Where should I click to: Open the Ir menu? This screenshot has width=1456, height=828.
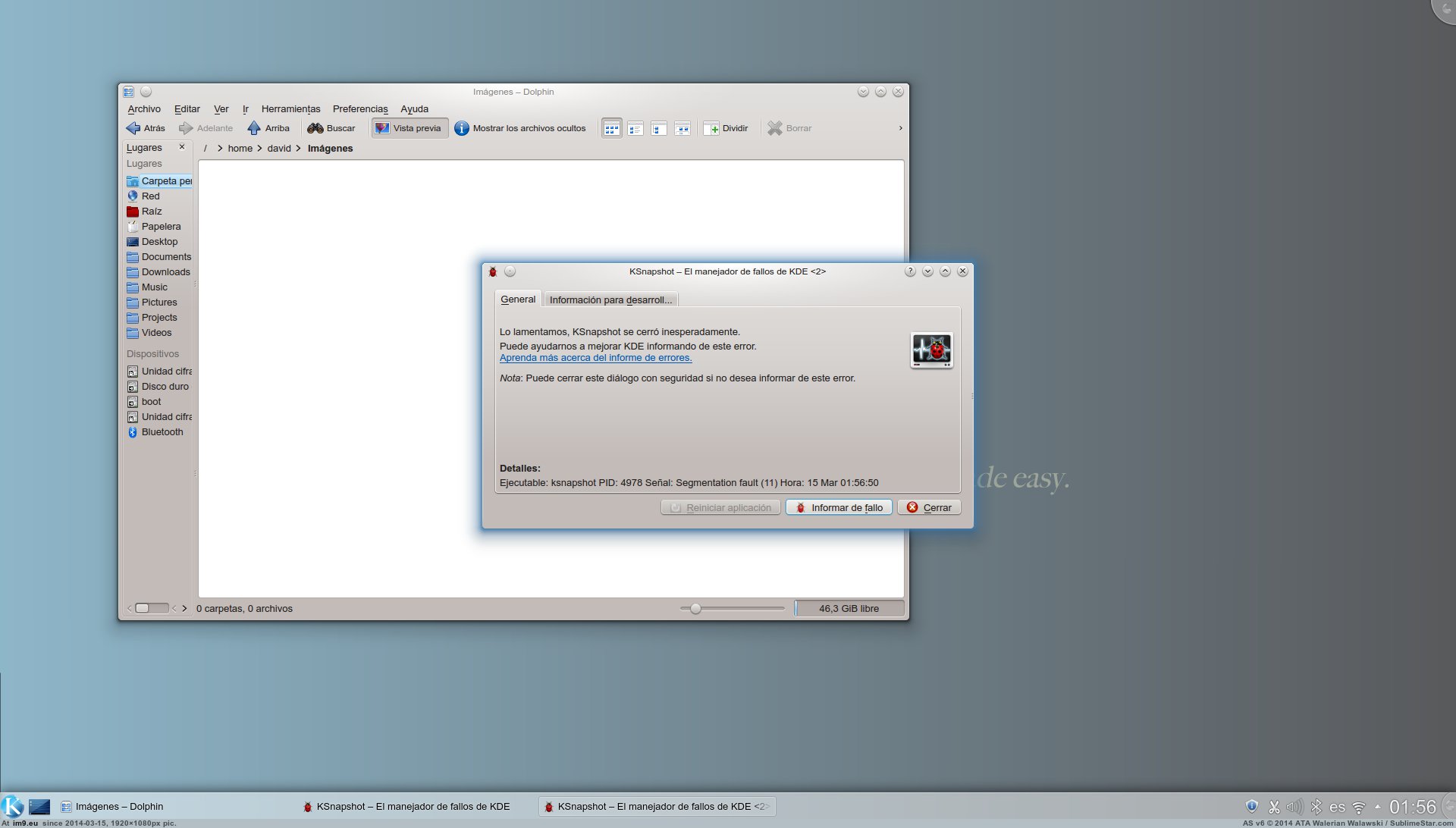246,109
